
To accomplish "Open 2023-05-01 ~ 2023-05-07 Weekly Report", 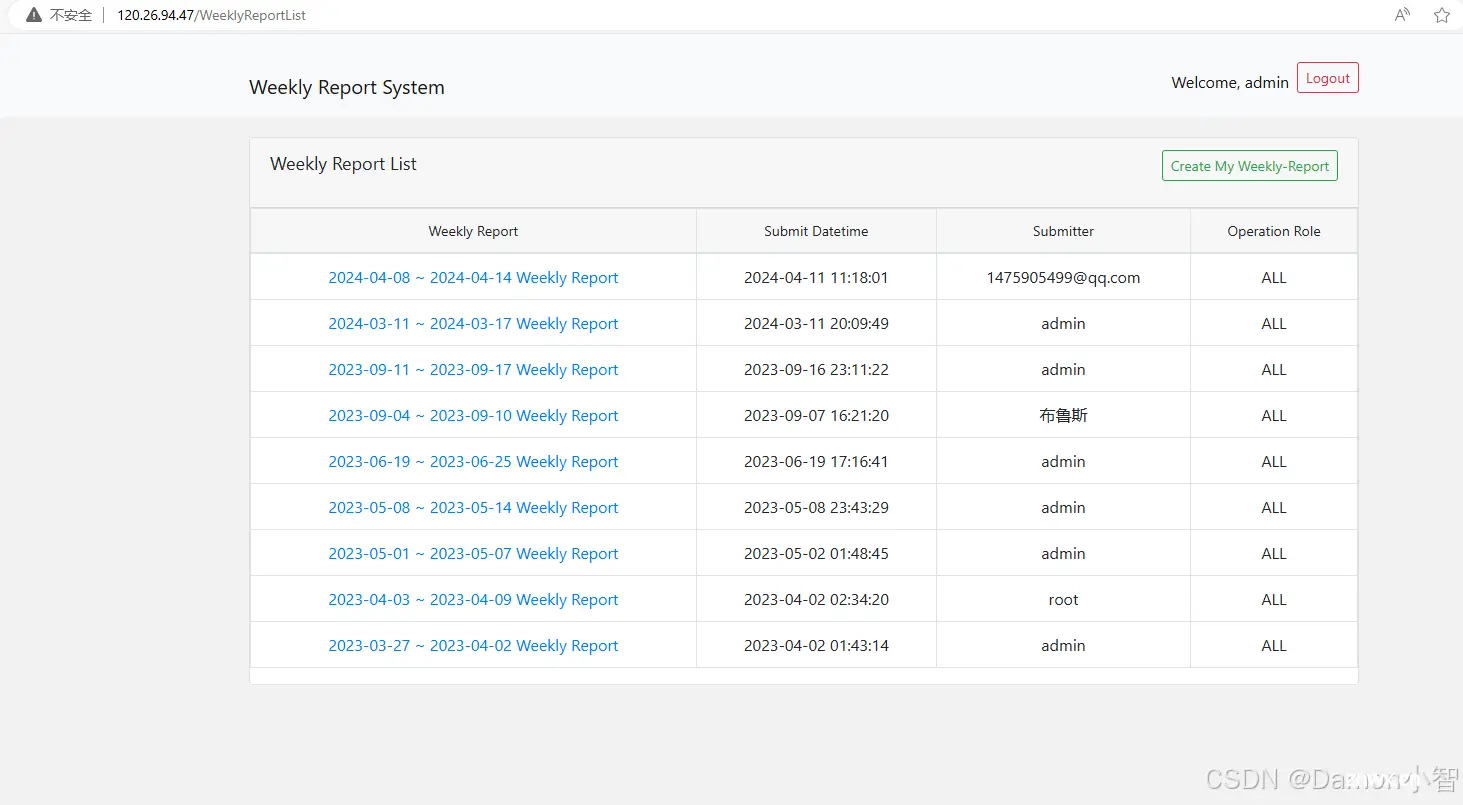I will 473,554.
